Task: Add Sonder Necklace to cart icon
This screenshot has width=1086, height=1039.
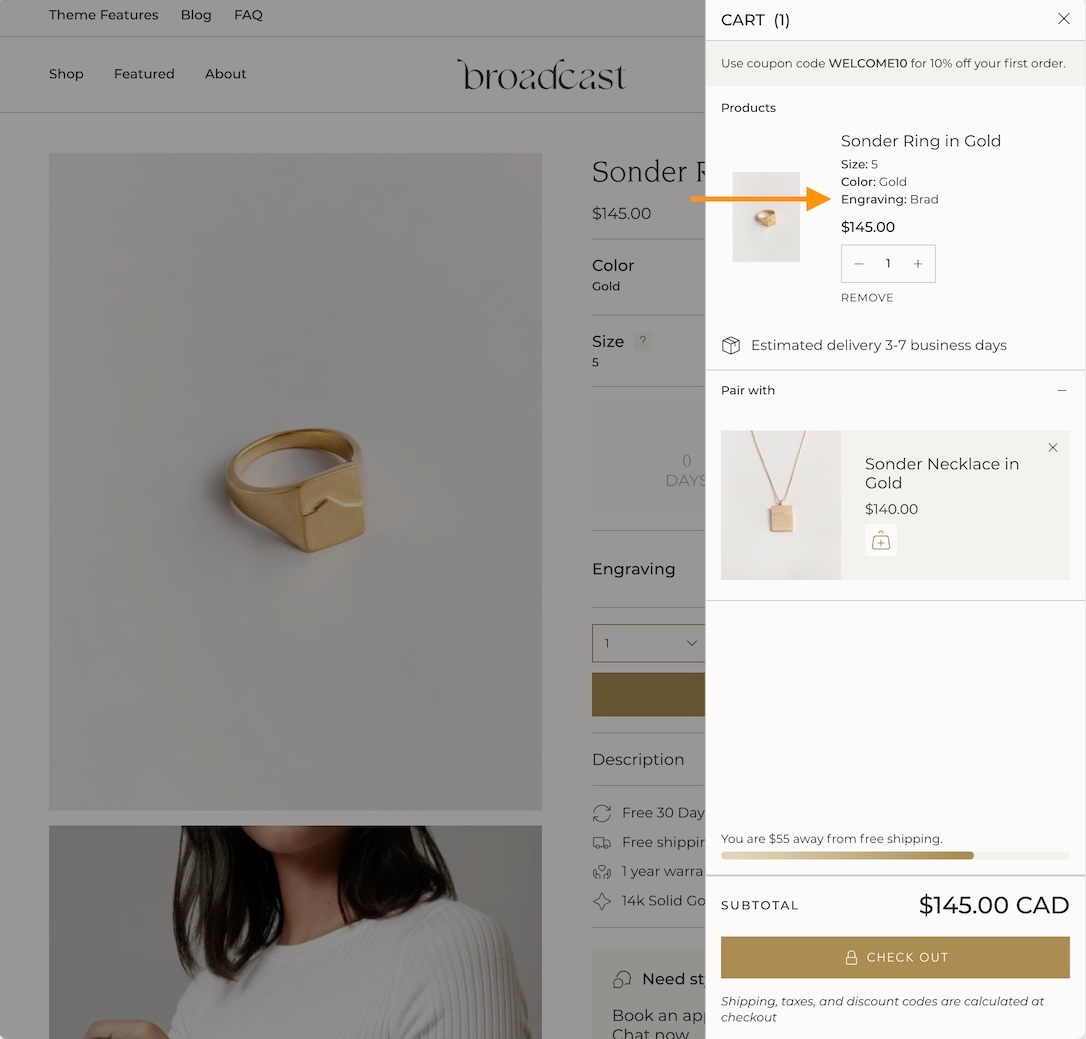Action: point(880,541)
